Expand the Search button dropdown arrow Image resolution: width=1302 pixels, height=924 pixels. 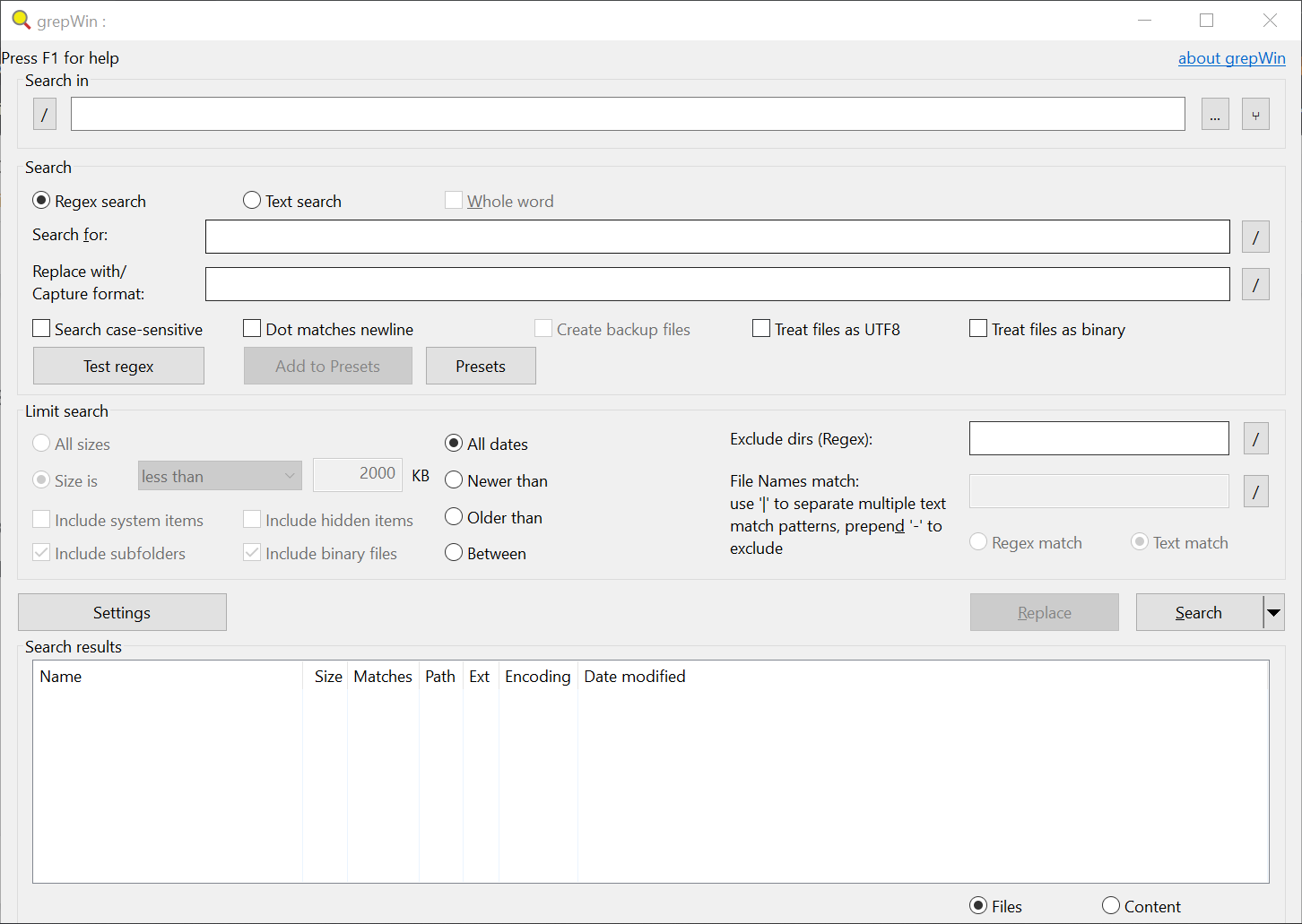1273,612
